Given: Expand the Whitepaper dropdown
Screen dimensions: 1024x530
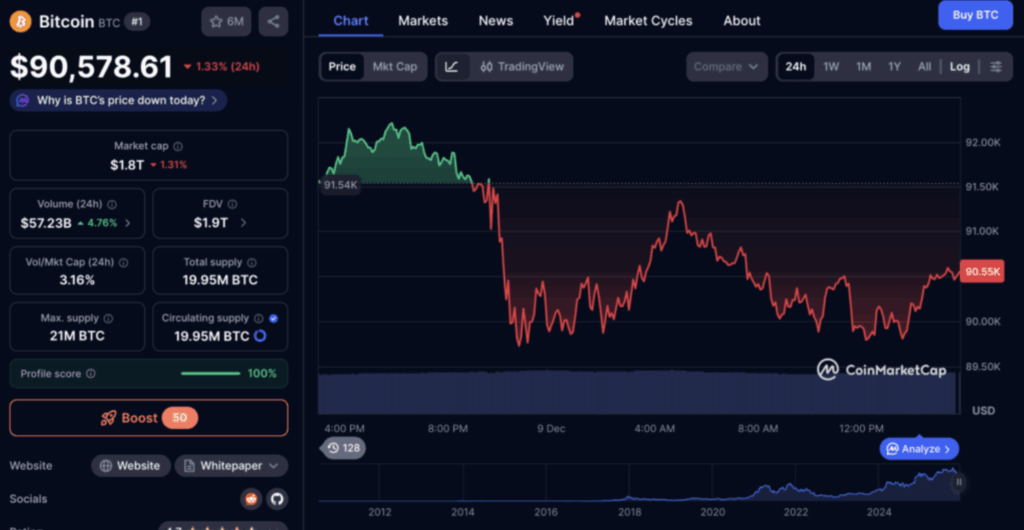Looking at the screenshot, I should click(231, 466).
